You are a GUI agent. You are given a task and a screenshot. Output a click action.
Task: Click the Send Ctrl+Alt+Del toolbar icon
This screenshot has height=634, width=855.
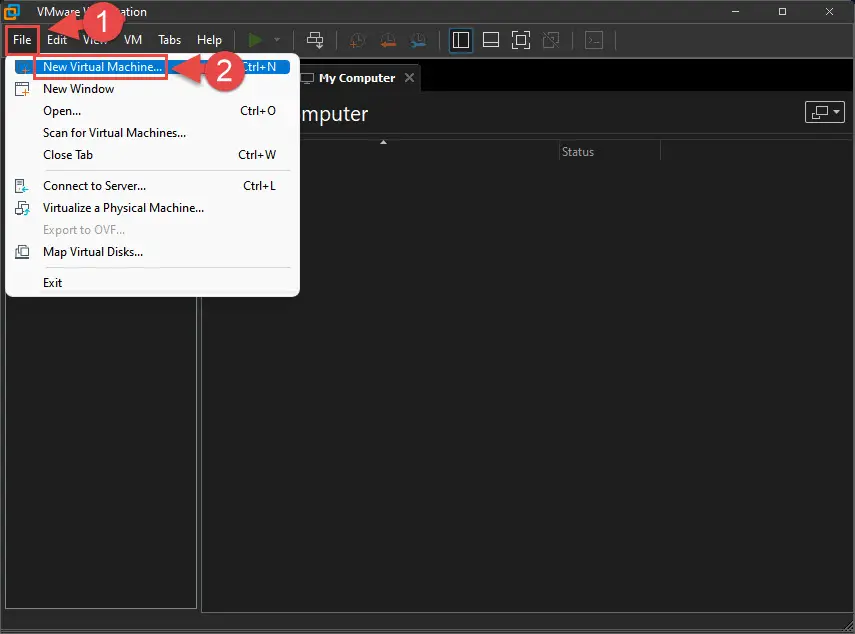(x=315, y=40)
